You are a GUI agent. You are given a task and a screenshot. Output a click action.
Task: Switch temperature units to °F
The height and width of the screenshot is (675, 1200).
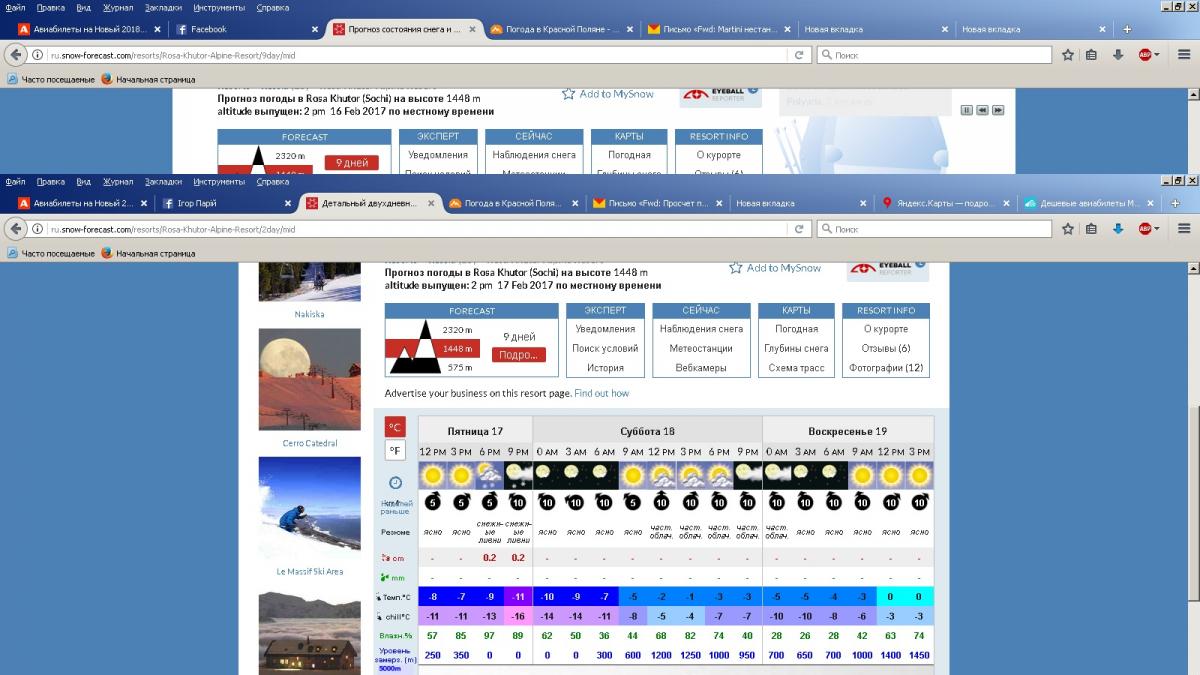click(x=396, y=450)
